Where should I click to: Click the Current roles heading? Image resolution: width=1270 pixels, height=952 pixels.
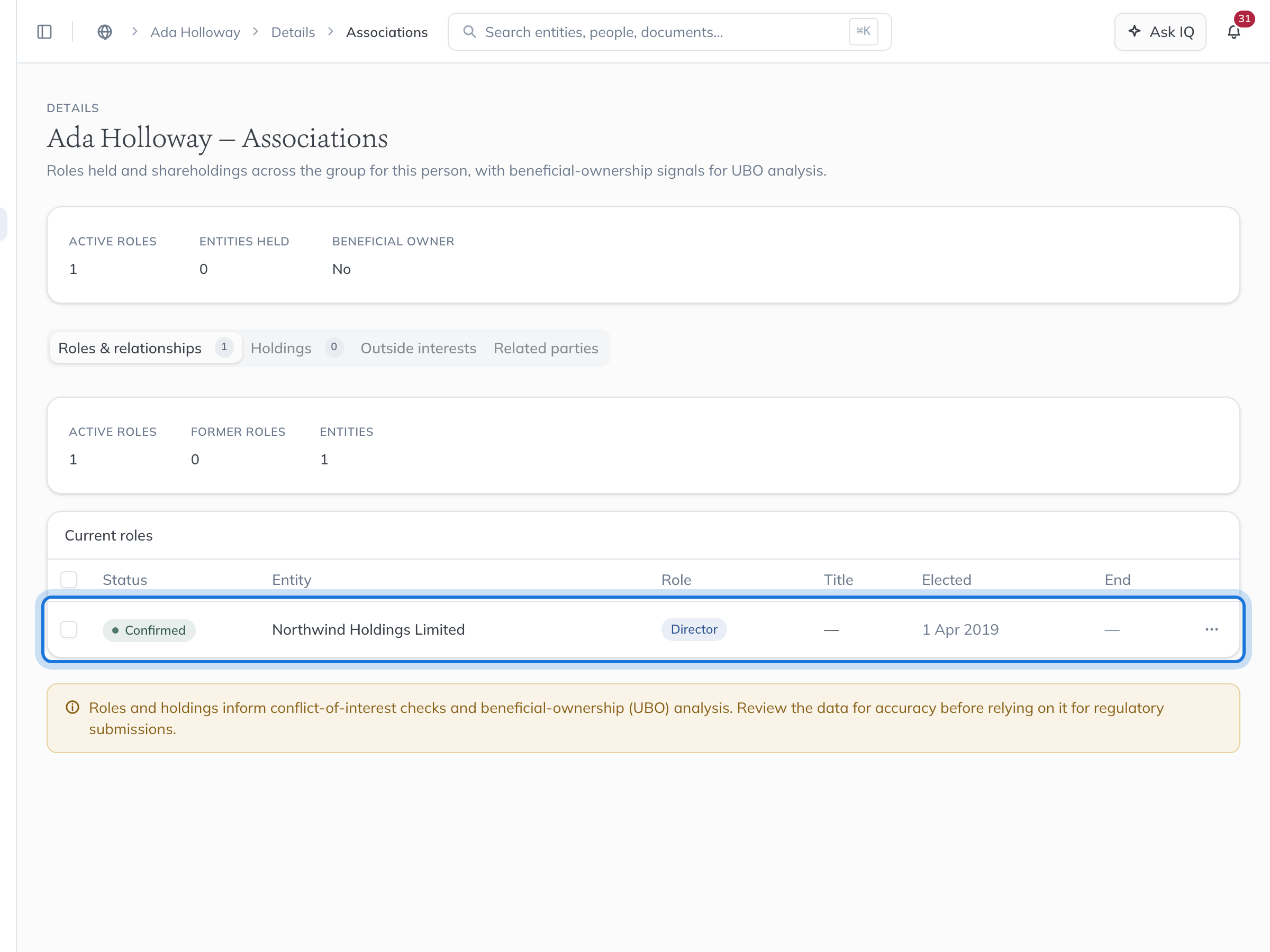(x=108, y=535)
